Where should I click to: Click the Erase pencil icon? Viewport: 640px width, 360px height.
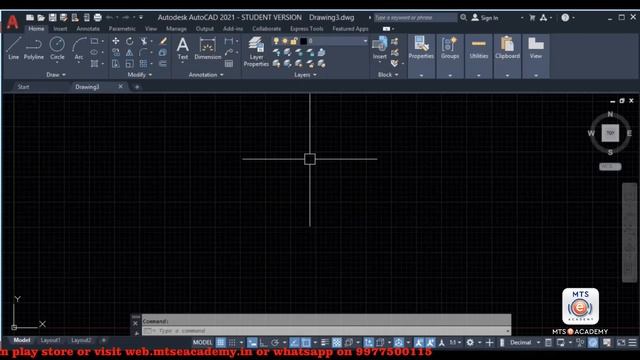point(163,41)
